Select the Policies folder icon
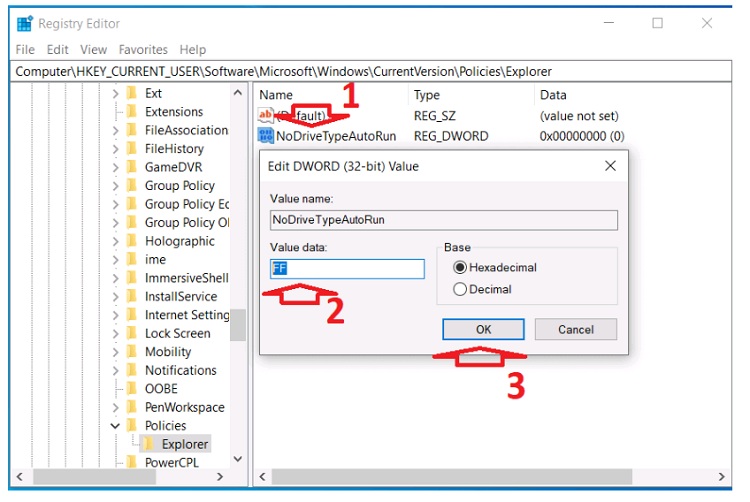The height and width of the screenshot is (502, 750). click(132, 426)
